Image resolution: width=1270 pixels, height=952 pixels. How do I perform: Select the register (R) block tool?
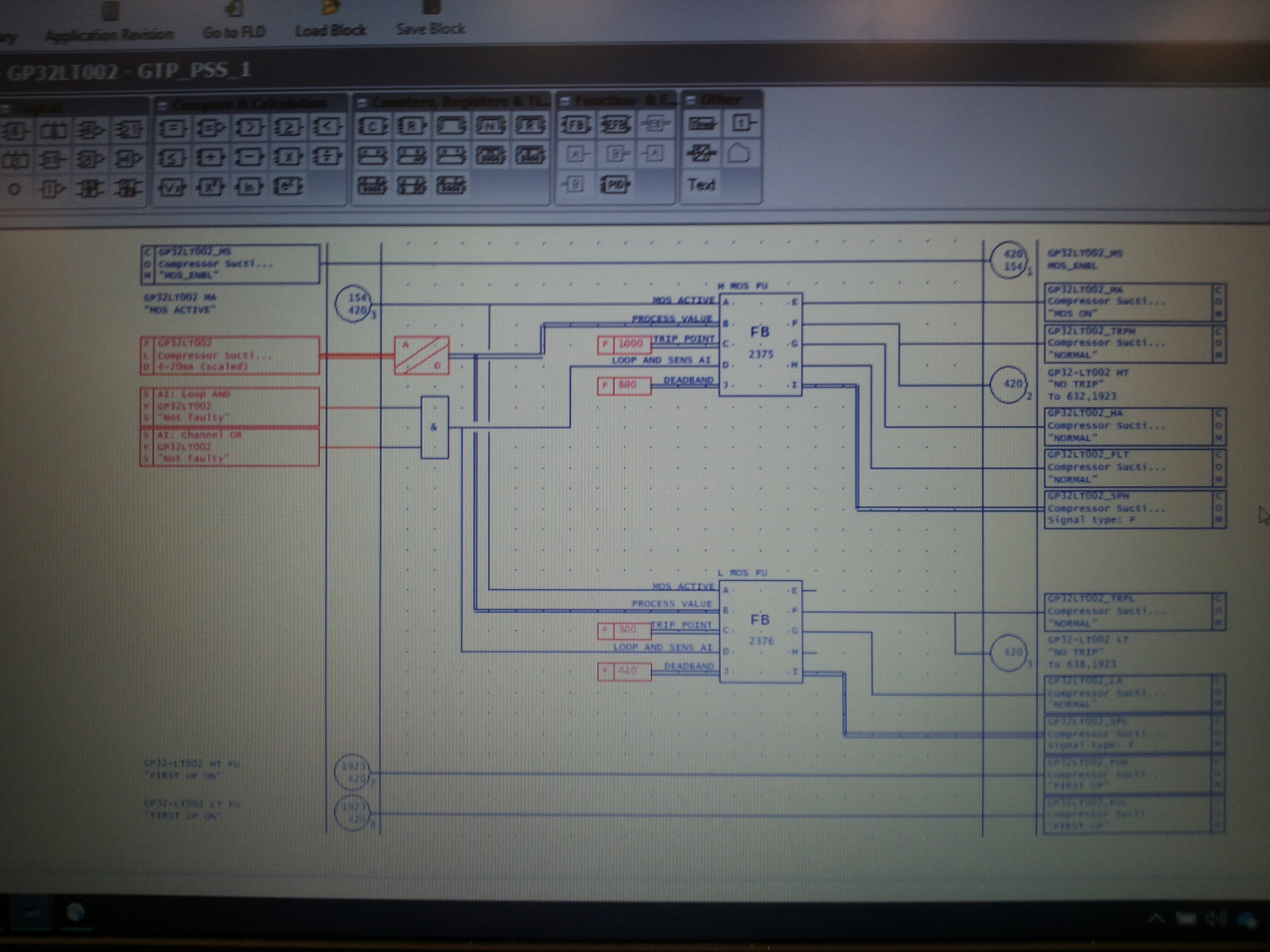tap(412, 126)
